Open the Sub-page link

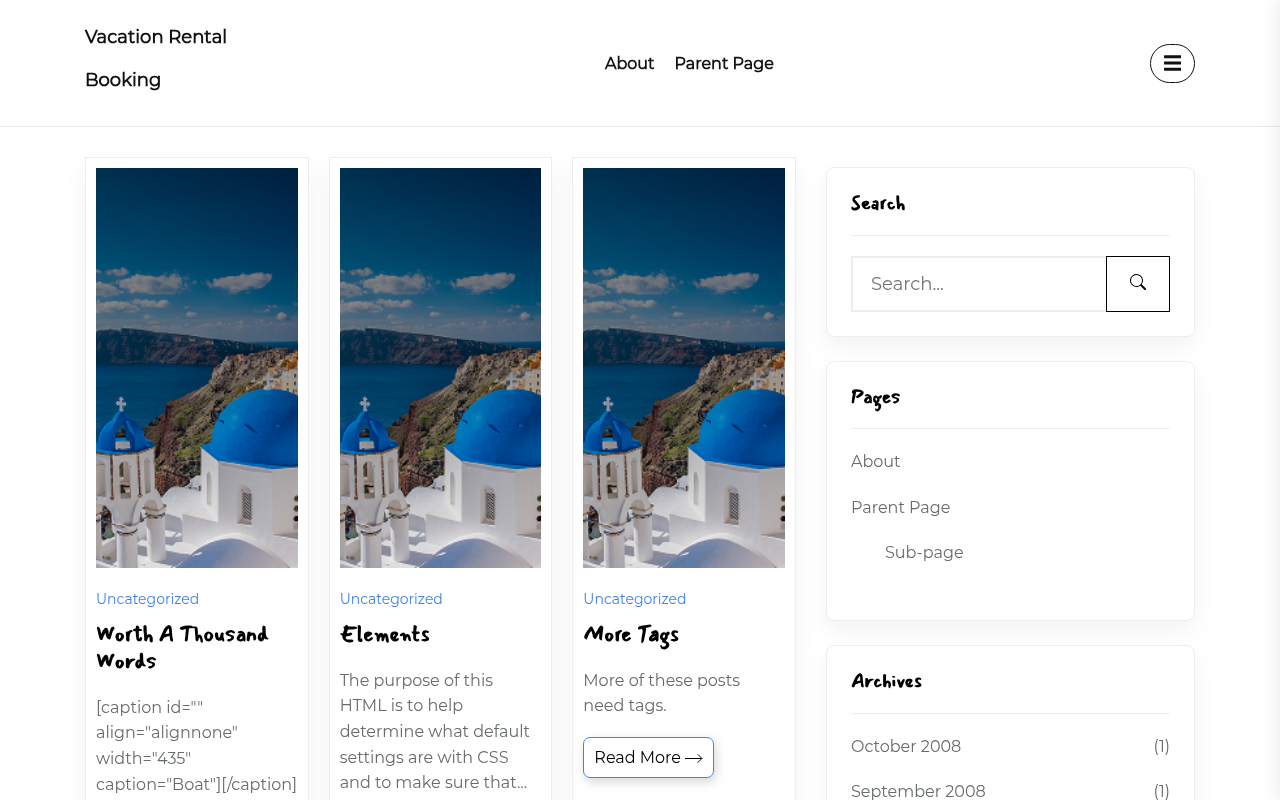click(x=924, y=552)
